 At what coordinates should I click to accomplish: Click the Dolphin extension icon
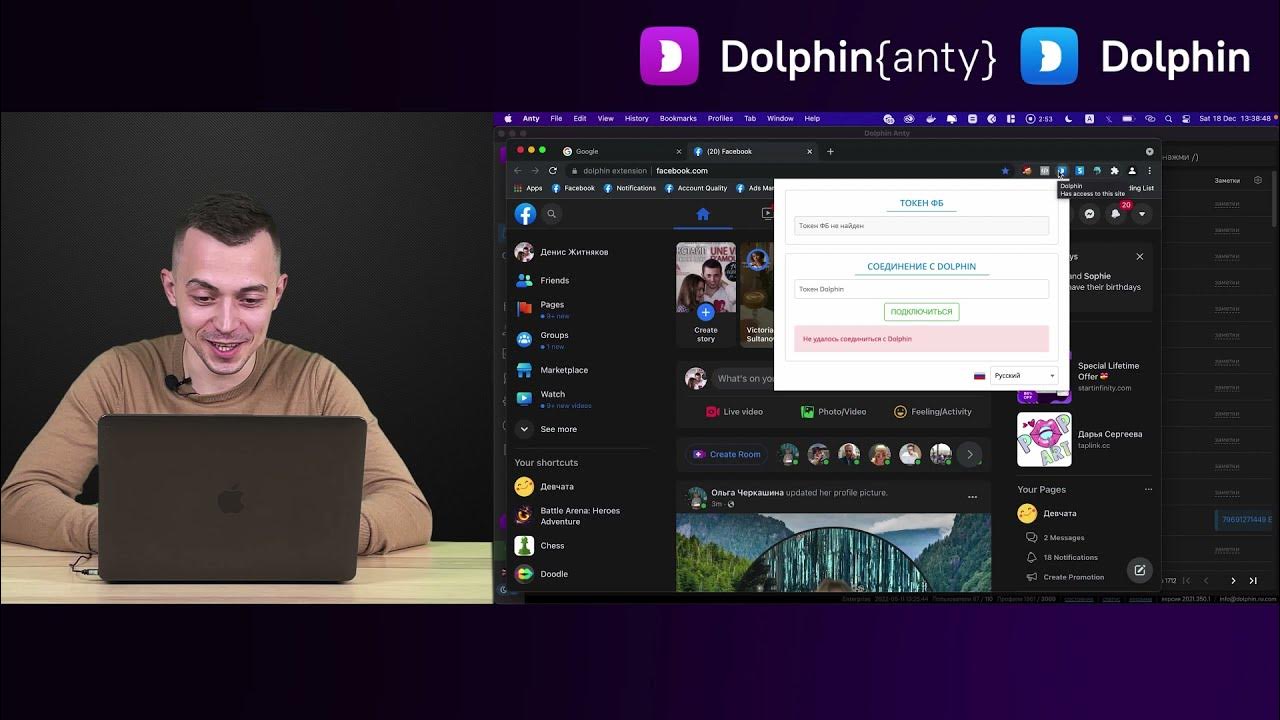pyautogui.click(x=1062, y=171)
